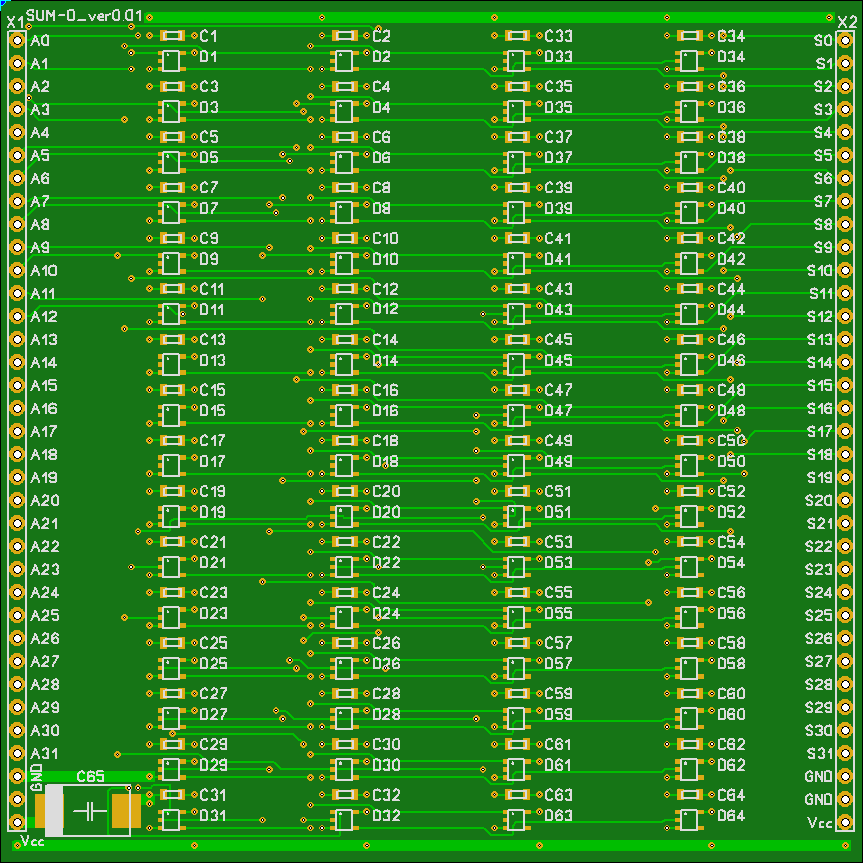Click the white-marked pad of capacitor C65
The image size is (863, 863).
[x=49, y=811]
